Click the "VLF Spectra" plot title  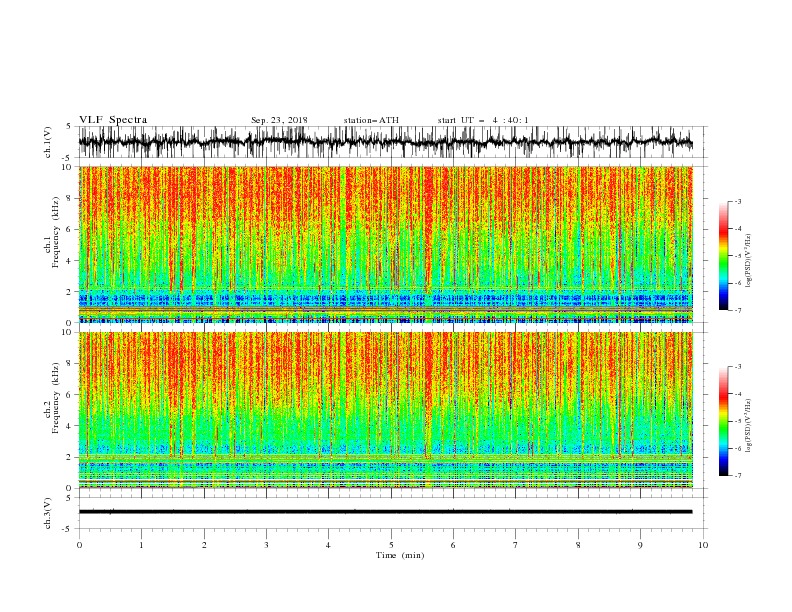[x=113, y=120]
